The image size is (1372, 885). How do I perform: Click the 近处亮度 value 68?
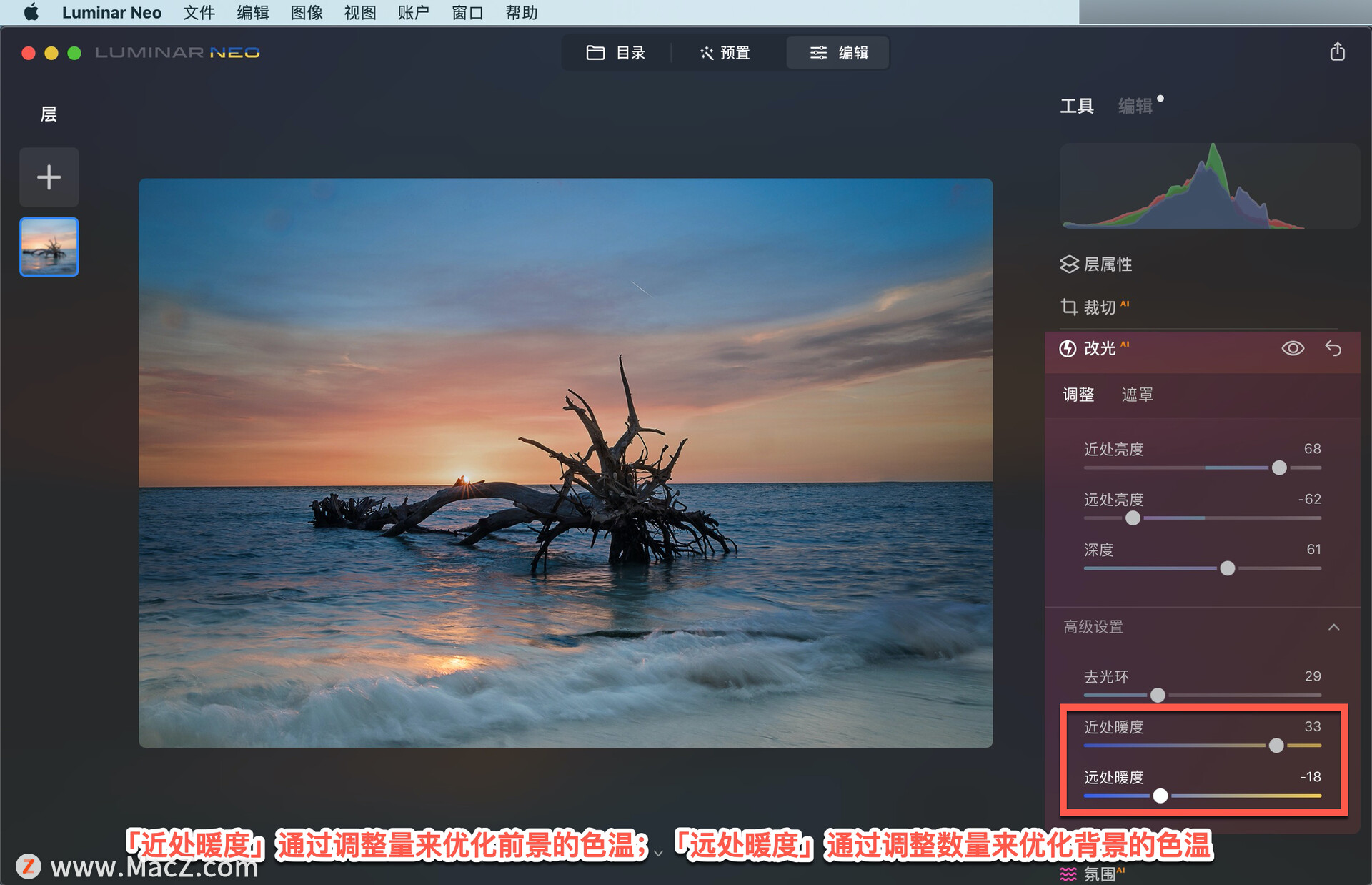(1312, 449)
